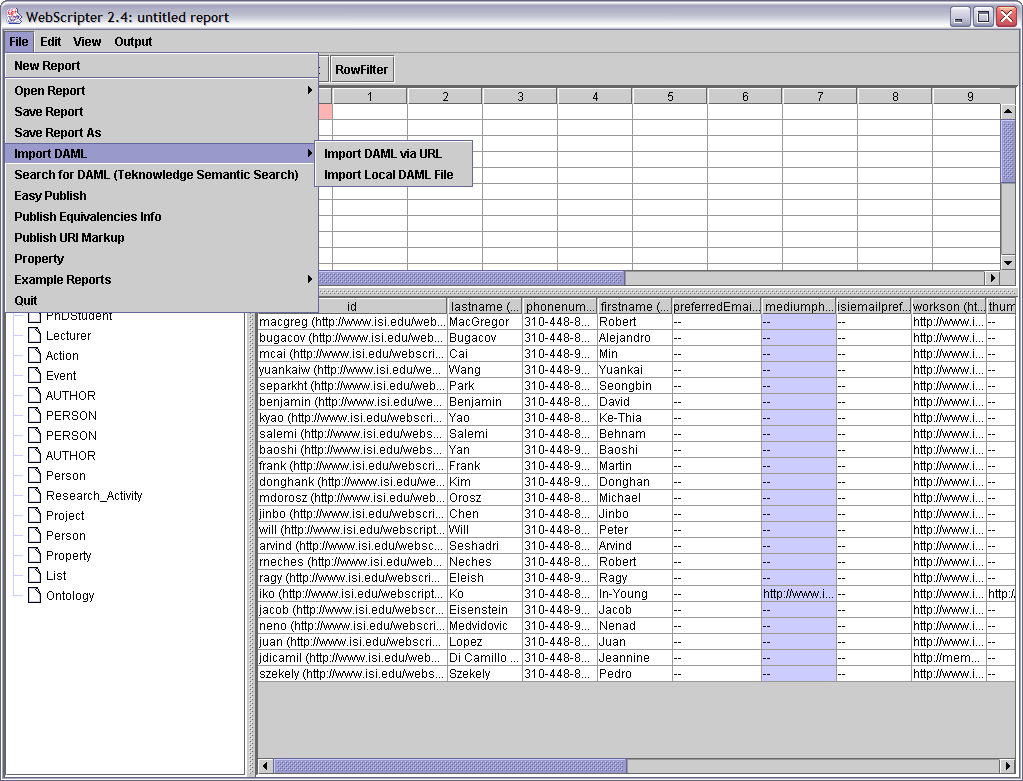This screenshot has height=781, width=1023.
Task: Choose Import DAML via URL
Action: point(382,154)
